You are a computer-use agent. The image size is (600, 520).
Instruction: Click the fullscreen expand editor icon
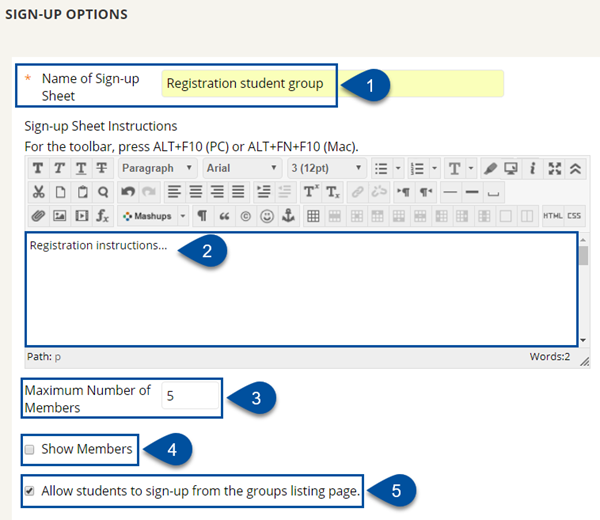tap(554, 168)
